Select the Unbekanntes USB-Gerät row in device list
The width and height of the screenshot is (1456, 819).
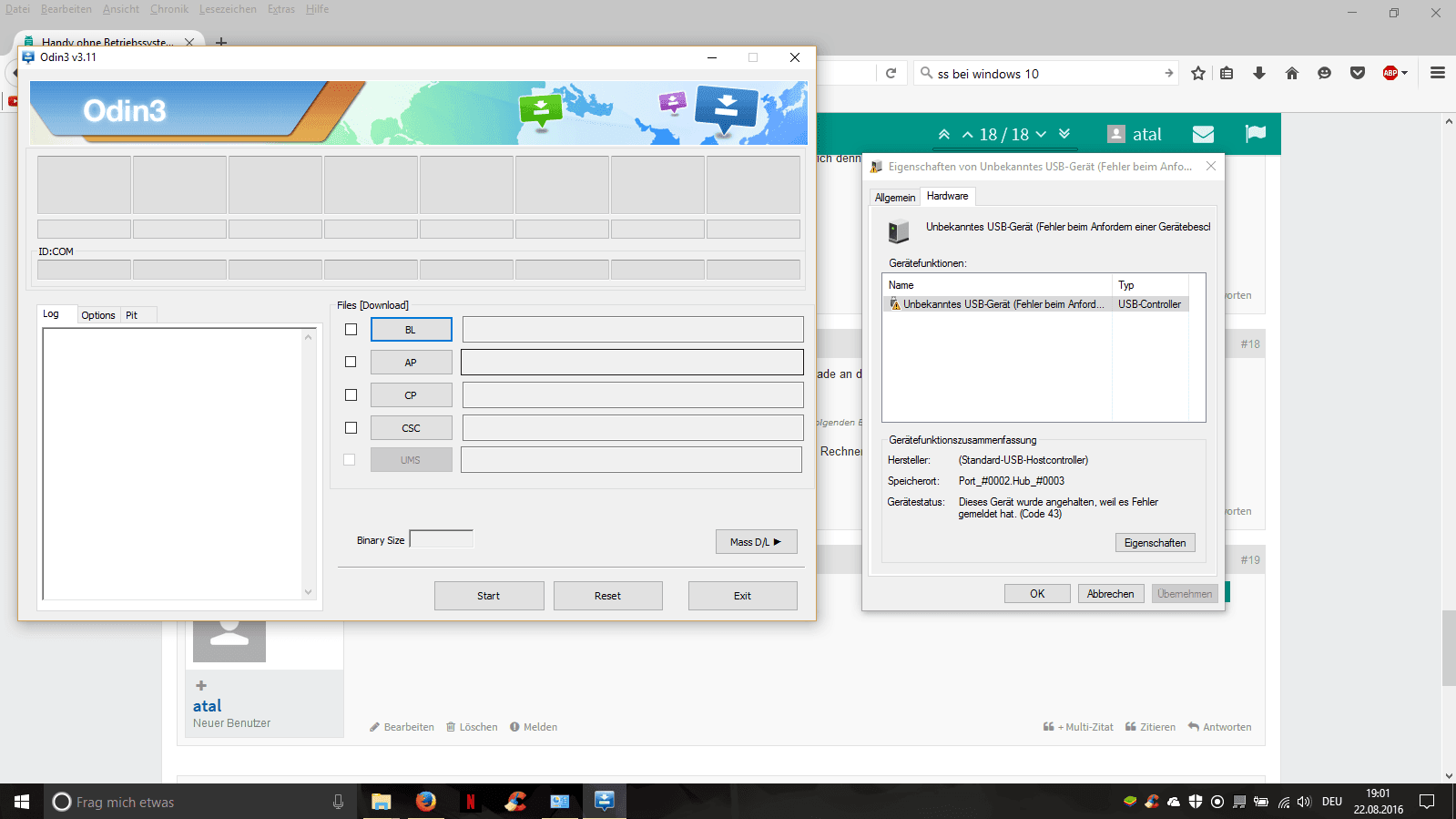[x=1035, y=304]
